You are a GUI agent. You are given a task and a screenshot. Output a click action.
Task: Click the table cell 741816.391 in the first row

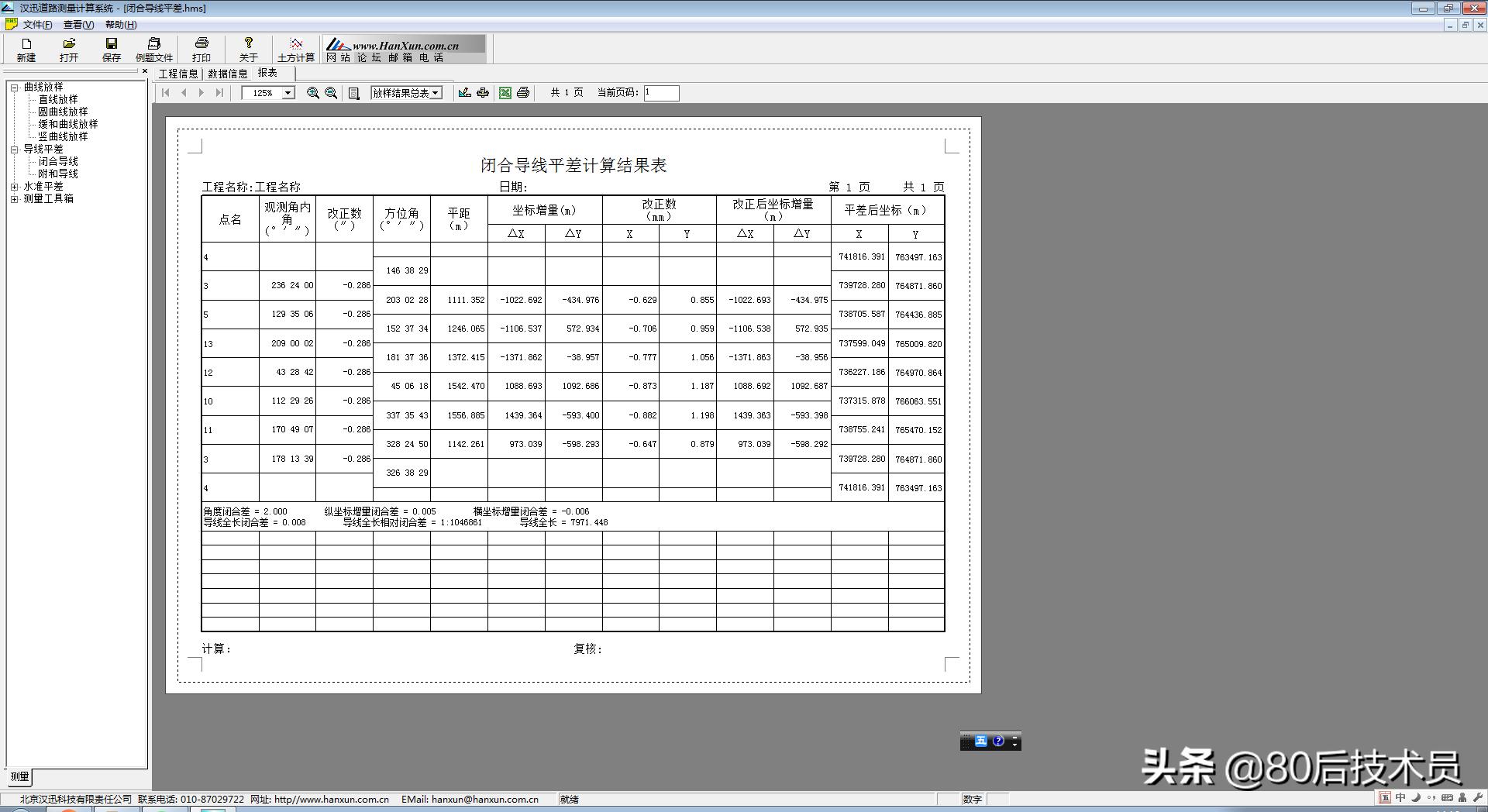tap(861, 256)
